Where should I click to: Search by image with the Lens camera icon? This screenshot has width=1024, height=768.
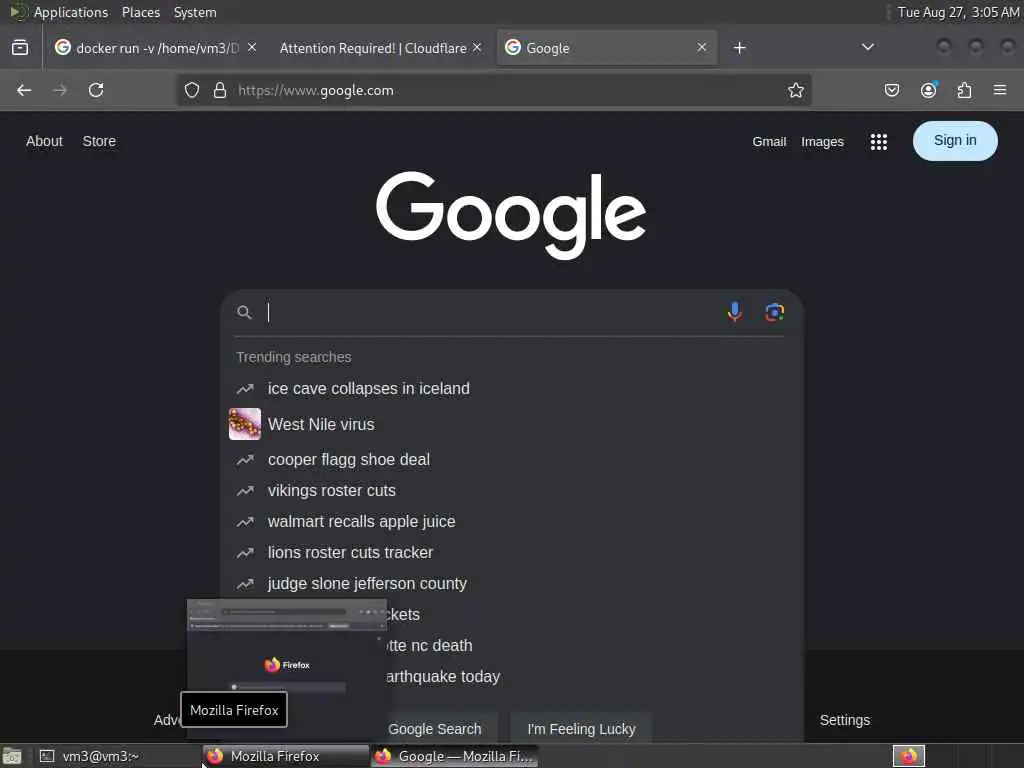click(775, 312)
